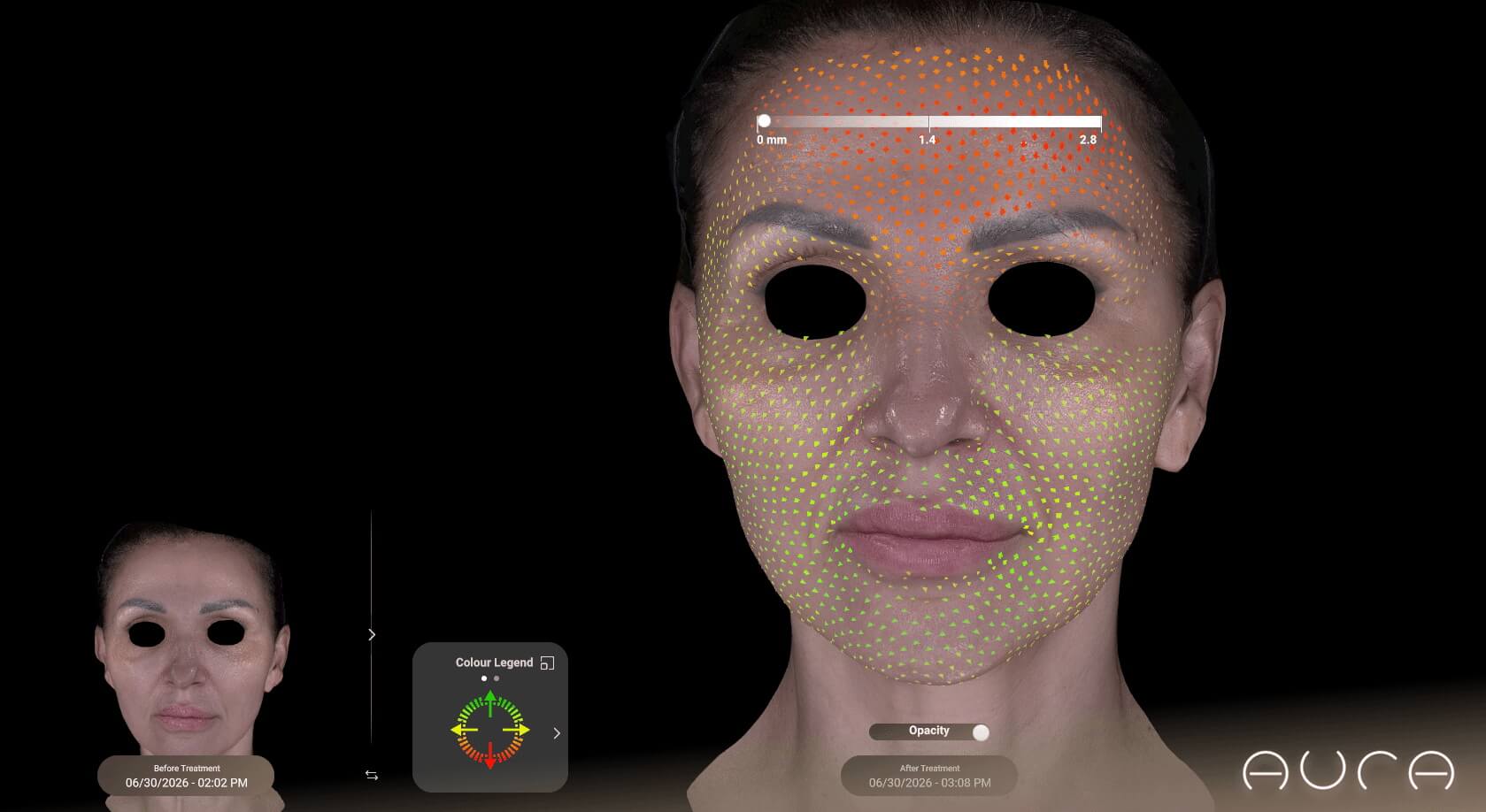Click the Colour Legend title
The width and height of the screenshot is (1486, 812).
494,663
